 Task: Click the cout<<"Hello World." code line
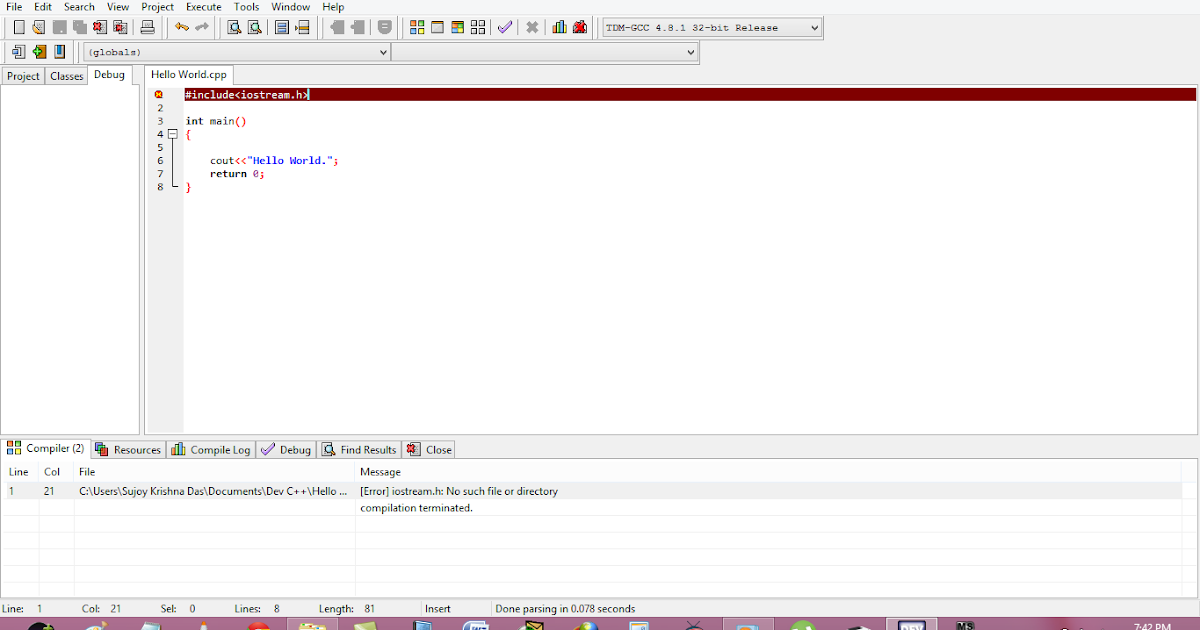(274, 160)
